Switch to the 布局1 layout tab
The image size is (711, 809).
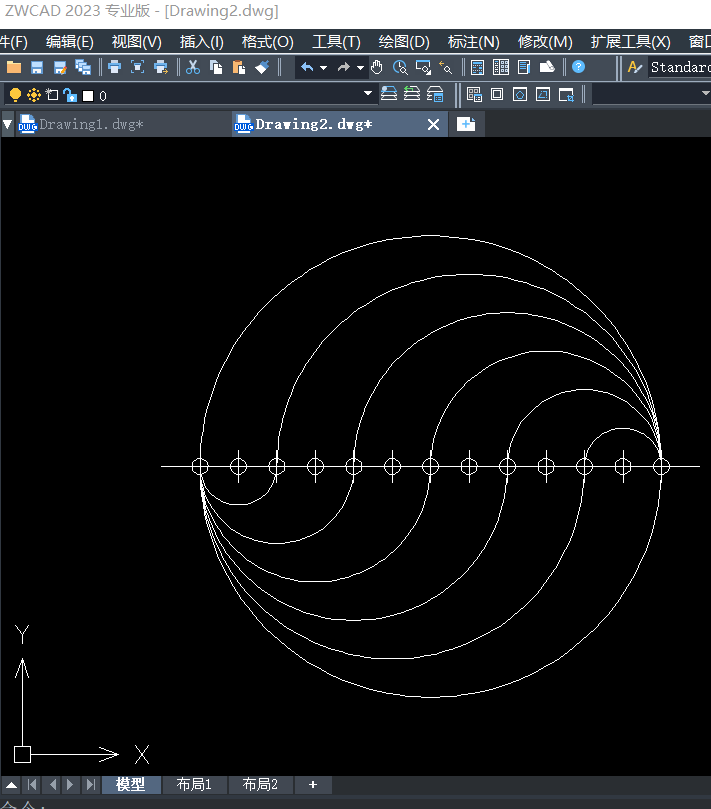[x=194, y=785]
